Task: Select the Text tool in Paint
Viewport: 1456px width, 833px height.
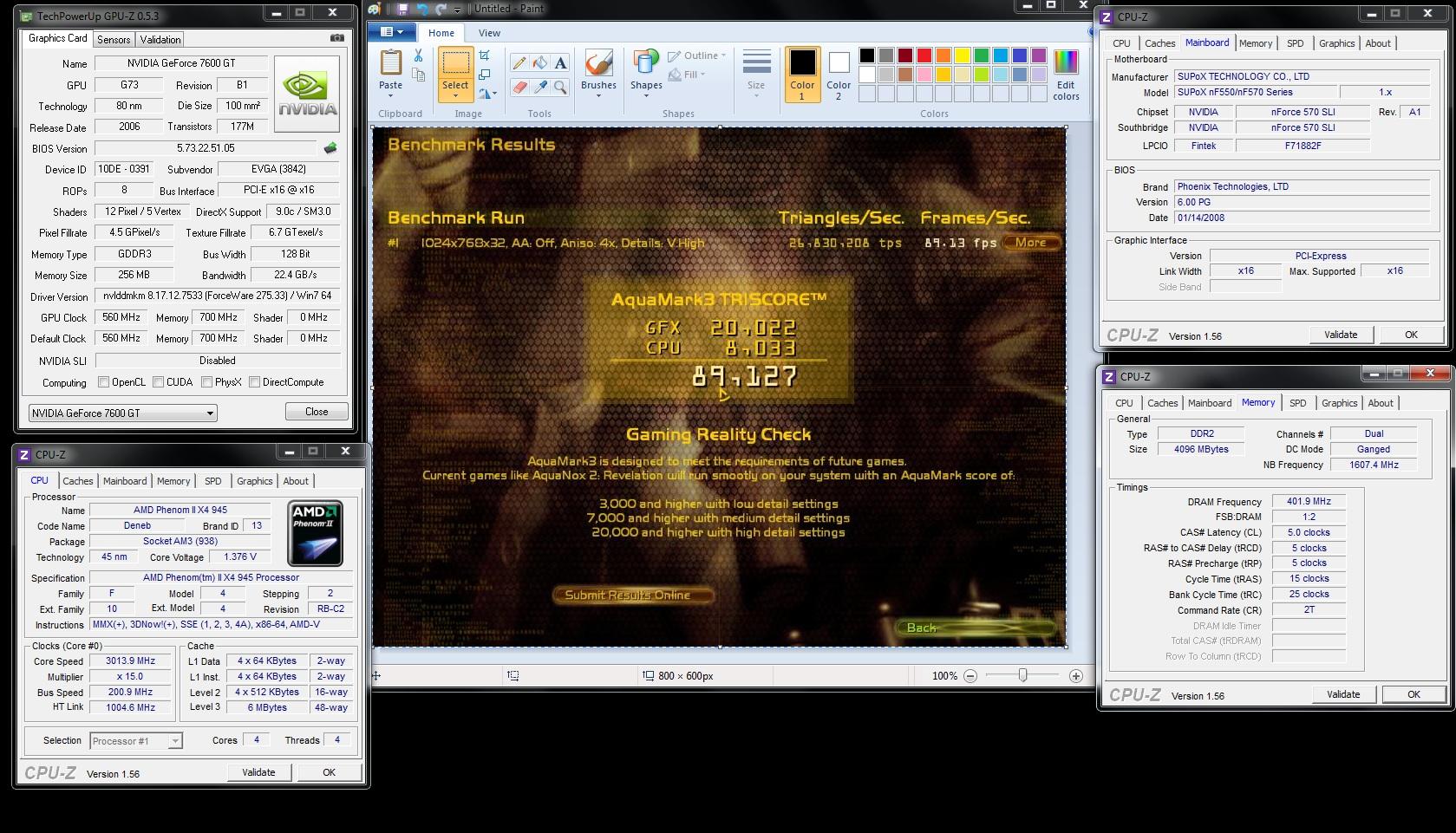Action: 560,63
